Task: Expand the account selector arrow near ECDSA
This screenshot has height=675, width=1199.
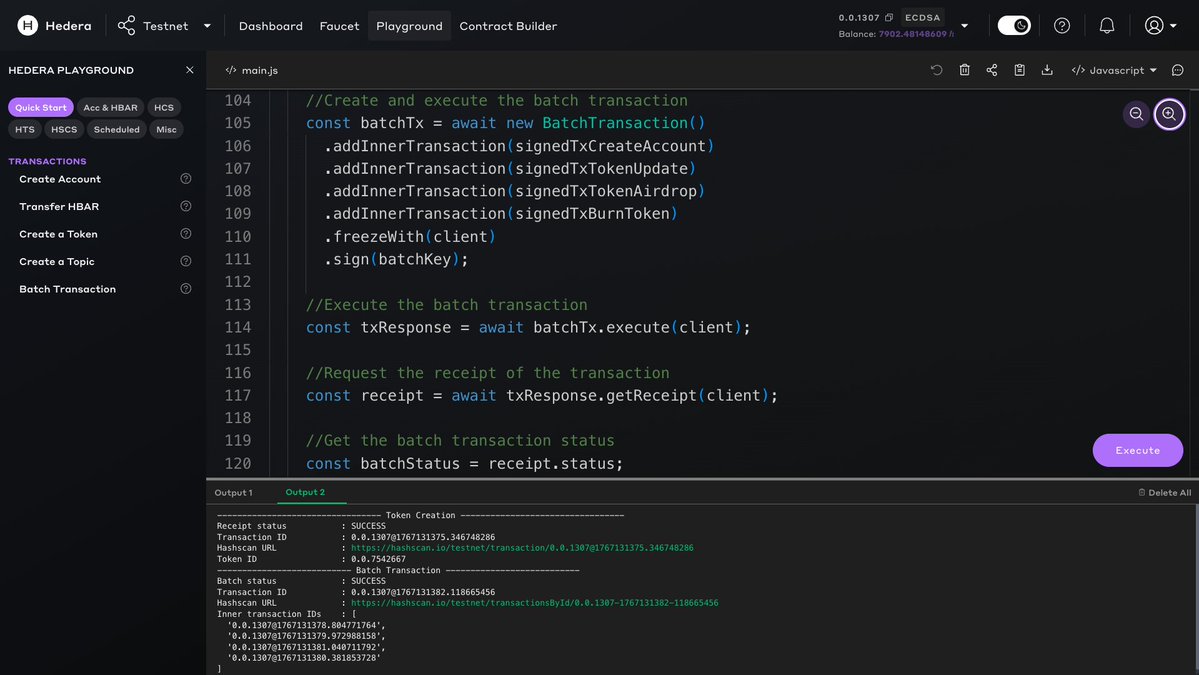Action: tap(964, 26)
